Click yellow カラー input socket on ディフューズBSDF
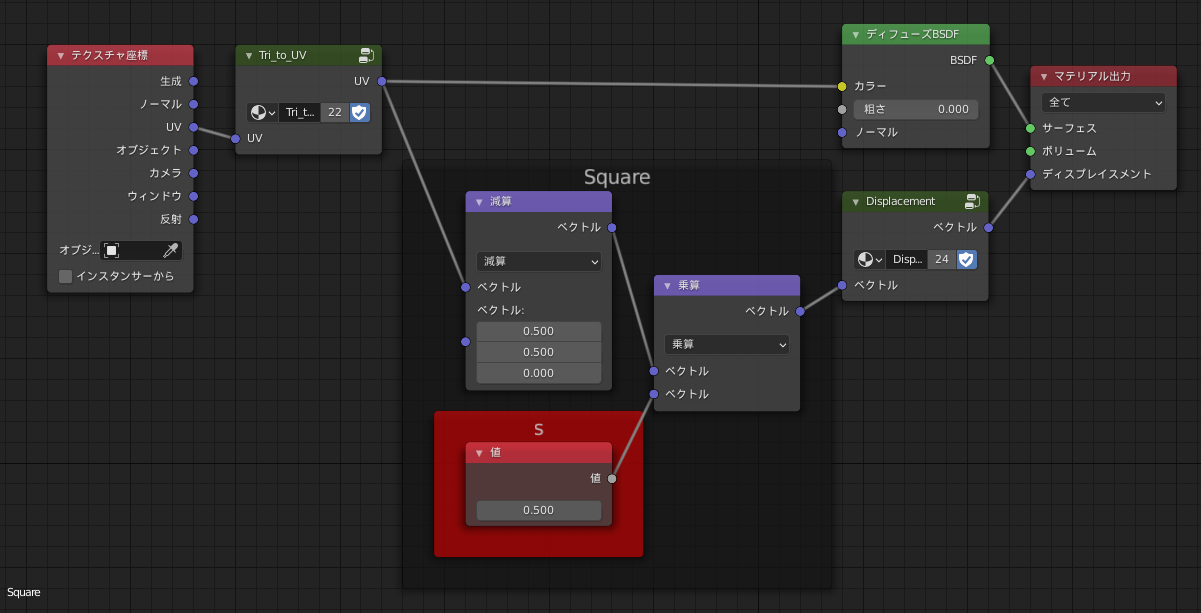The height and width of the screenshot is (613, 1201). (x=842, y=86)
